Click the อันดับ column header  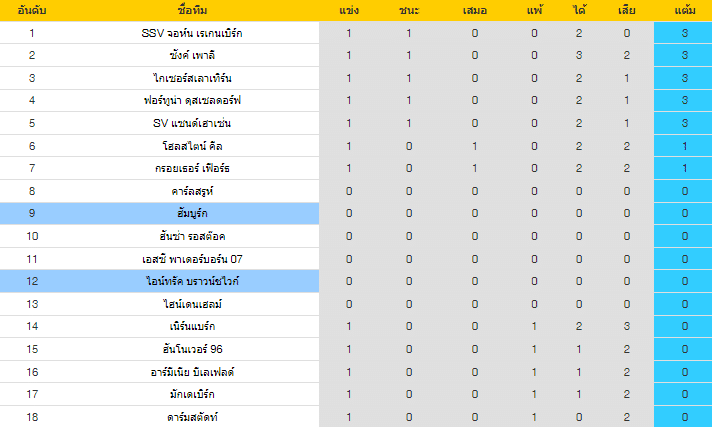pyautogui.click(x=32, y=10)
